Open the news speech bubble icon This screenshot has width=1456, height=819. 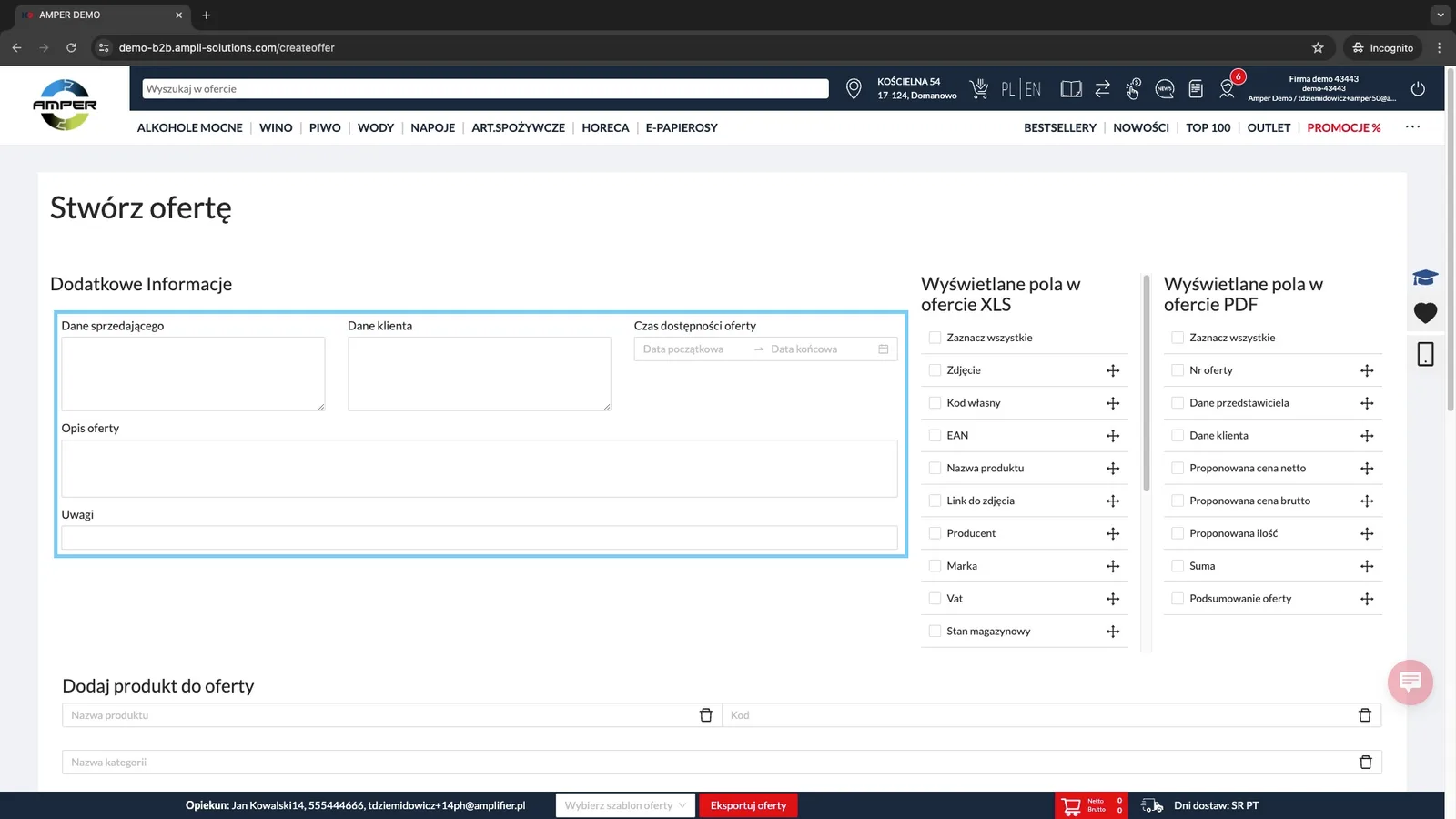point(1164,89)
